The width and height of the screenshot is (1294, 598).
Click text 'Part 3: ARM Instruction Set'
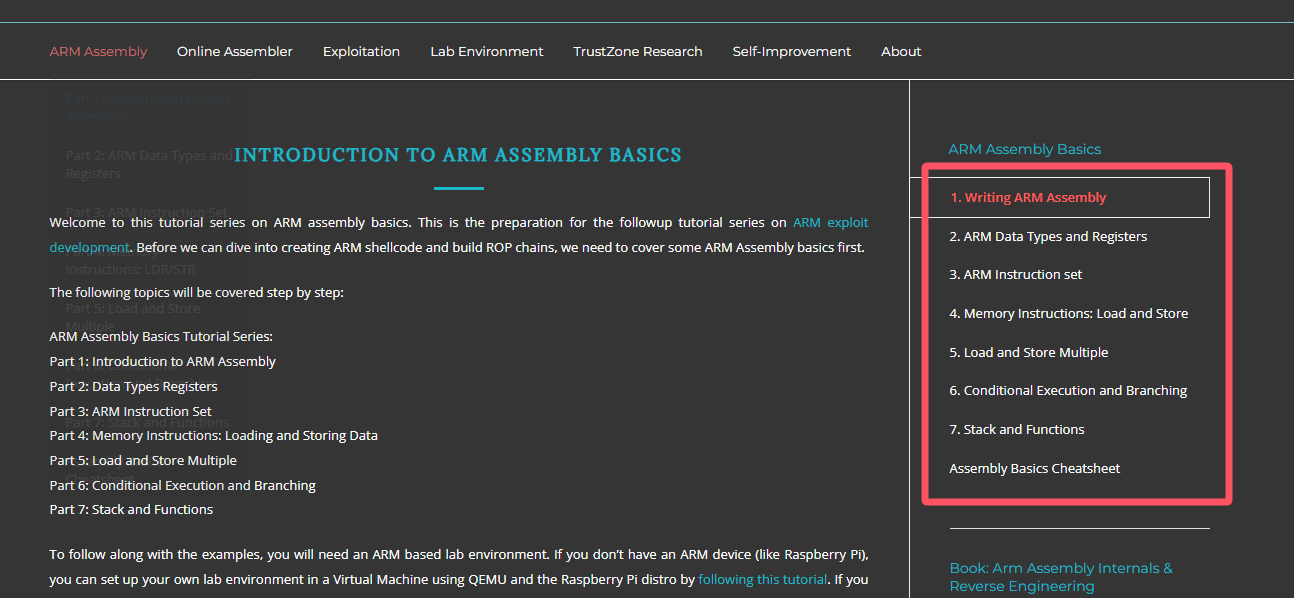pyautogui.click(x=131, y=411)
